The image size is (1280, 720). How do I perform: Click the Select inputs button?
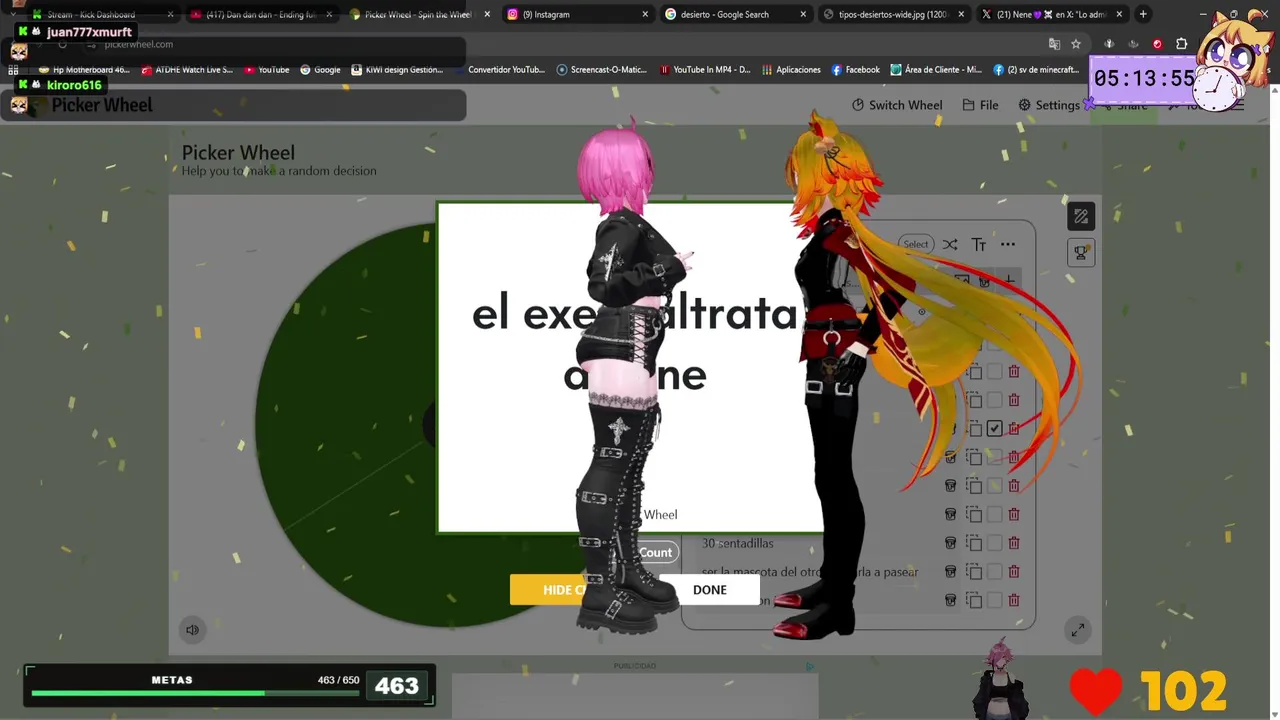(916, 244)
